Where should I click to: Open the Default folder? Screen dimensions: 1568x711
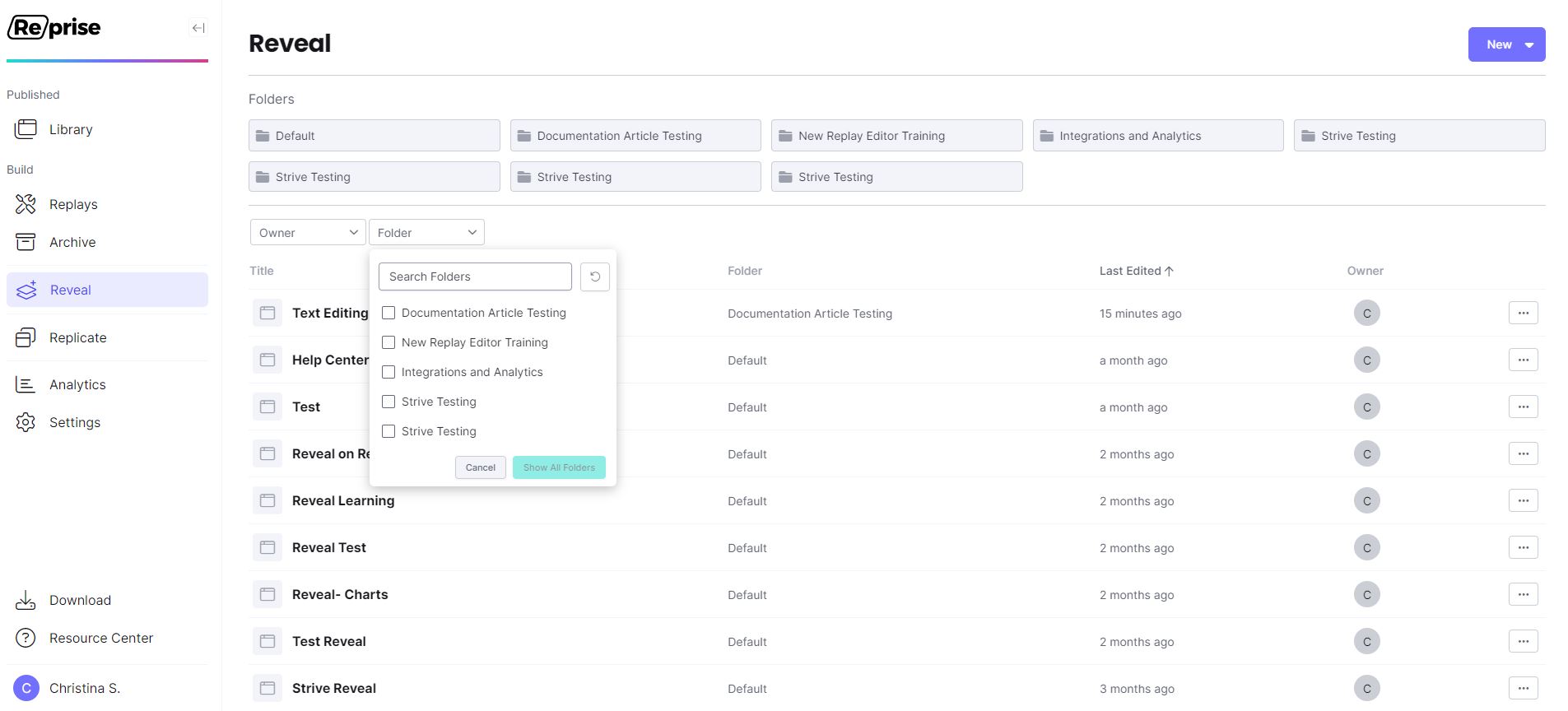[375, 136]
